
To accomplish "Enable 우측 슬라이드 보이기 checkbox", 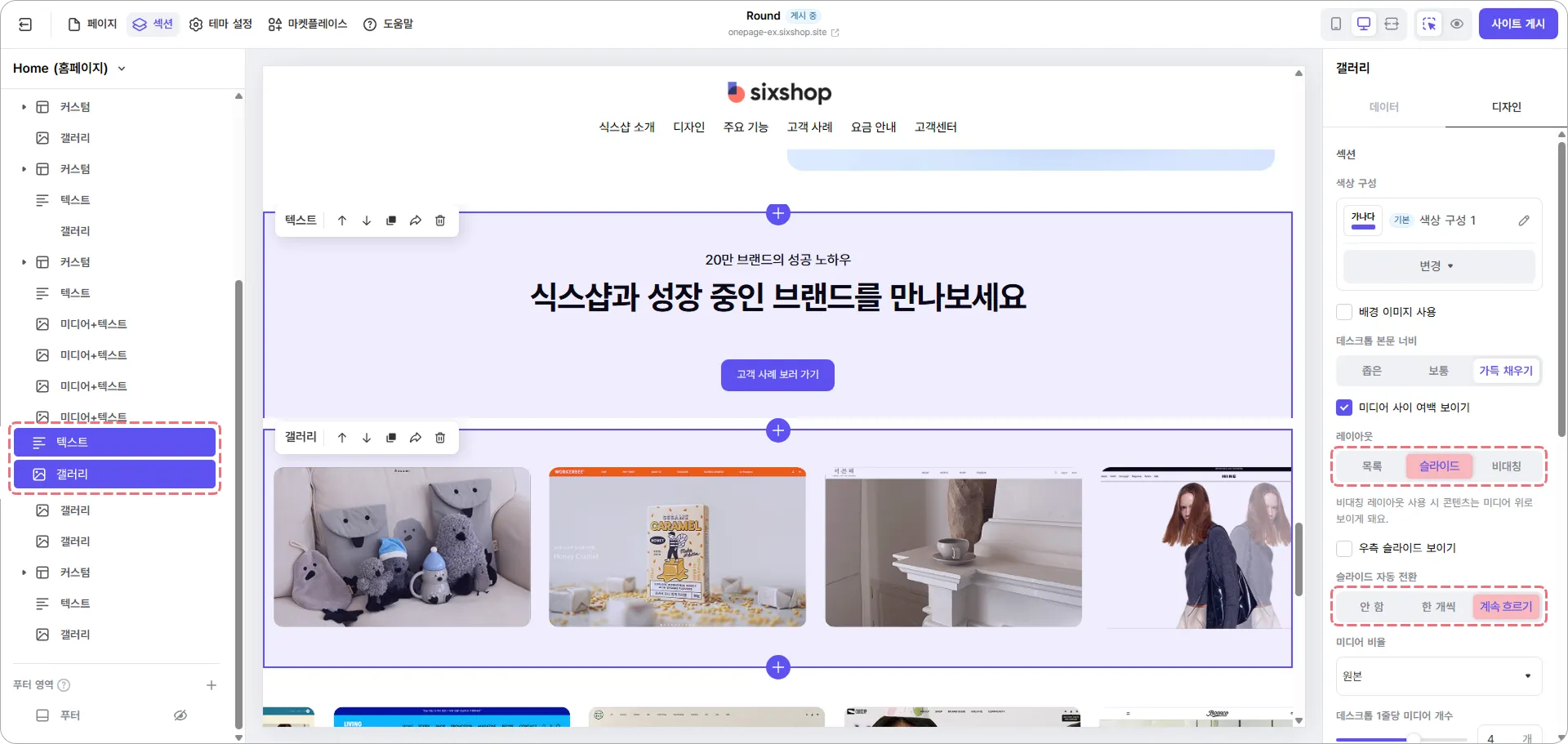I will pos(1344,548).
